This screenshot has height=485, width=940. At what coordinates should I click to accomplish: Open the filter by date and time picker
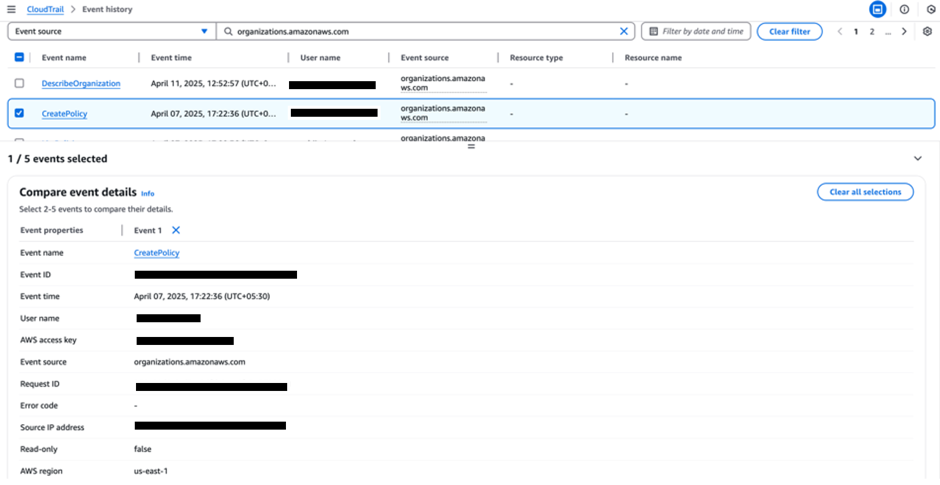(696, 32)
